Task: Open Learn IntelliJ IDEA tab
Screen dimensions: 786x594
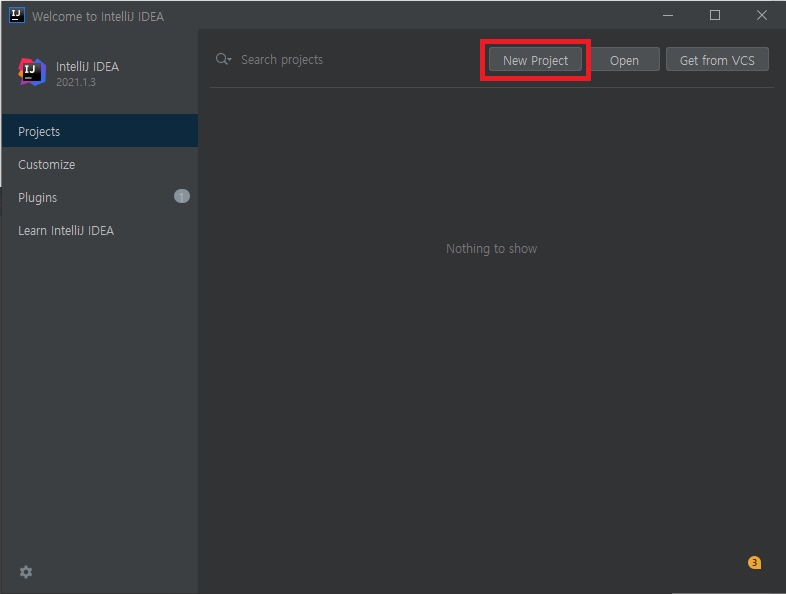Action: tap(100, 230)
